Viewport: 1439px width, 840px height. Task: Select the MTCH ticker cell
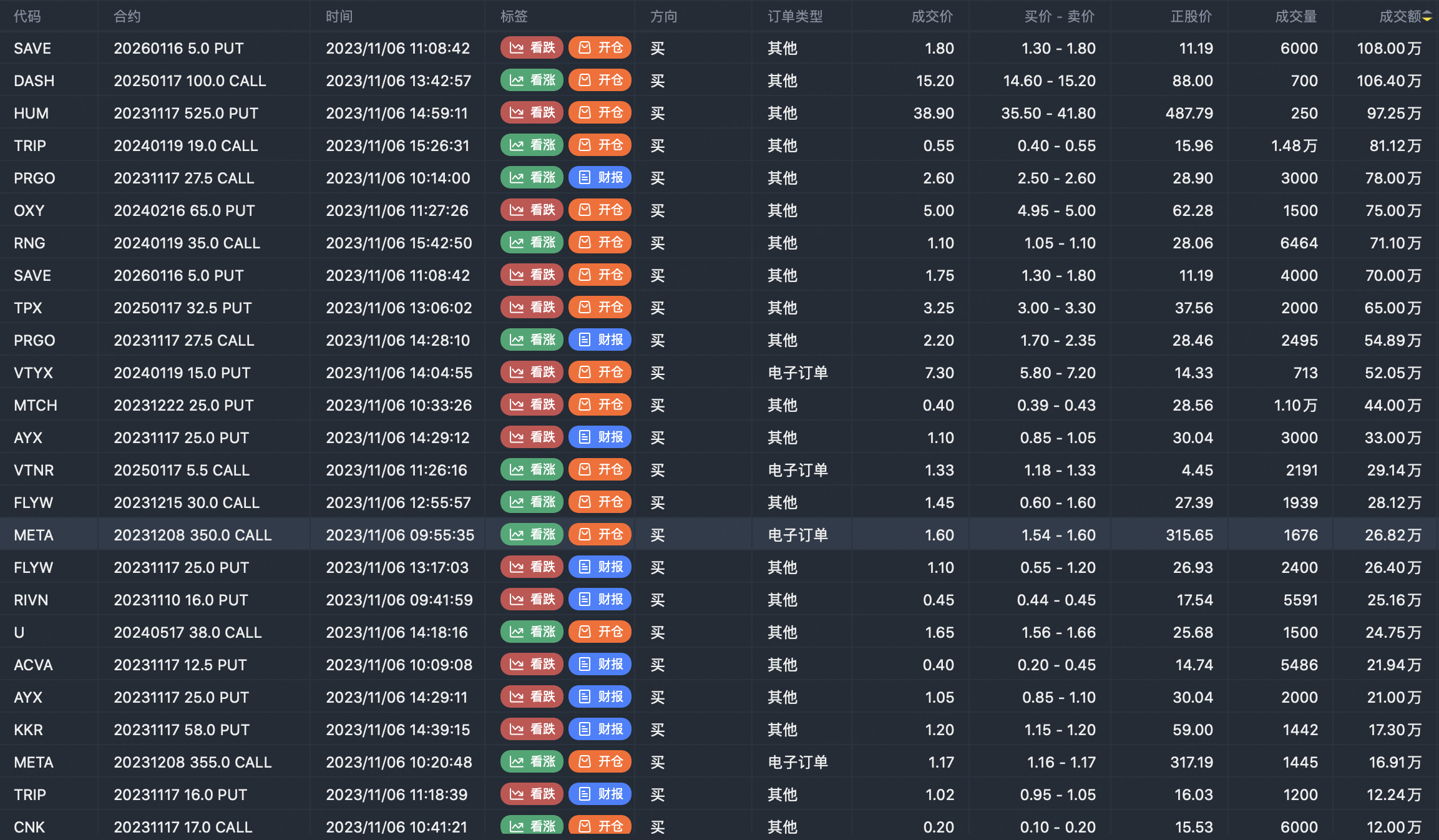click(36, 405)
